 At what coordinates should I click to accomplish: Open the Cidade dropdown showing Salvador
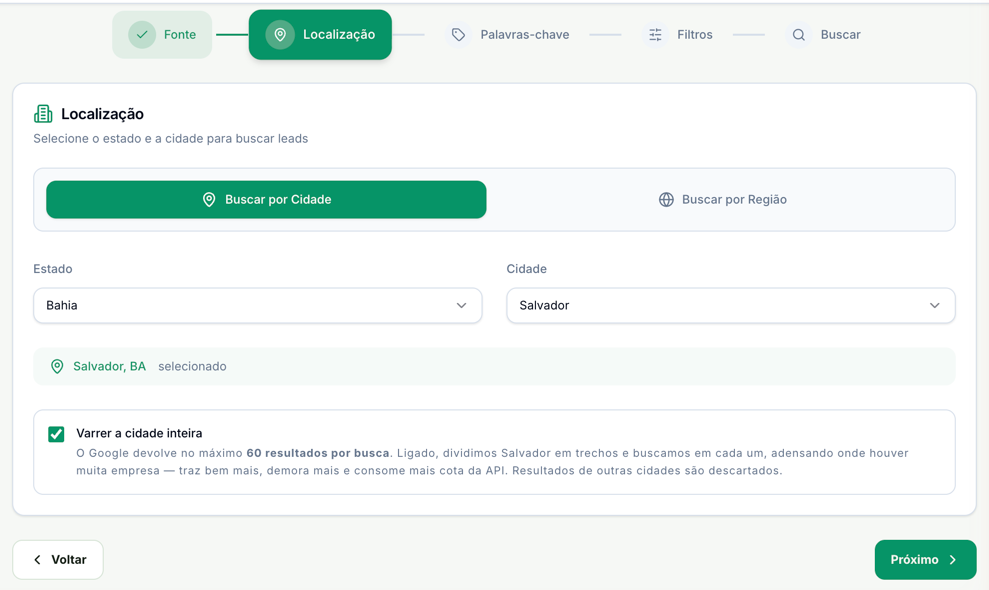coord(730,305)
